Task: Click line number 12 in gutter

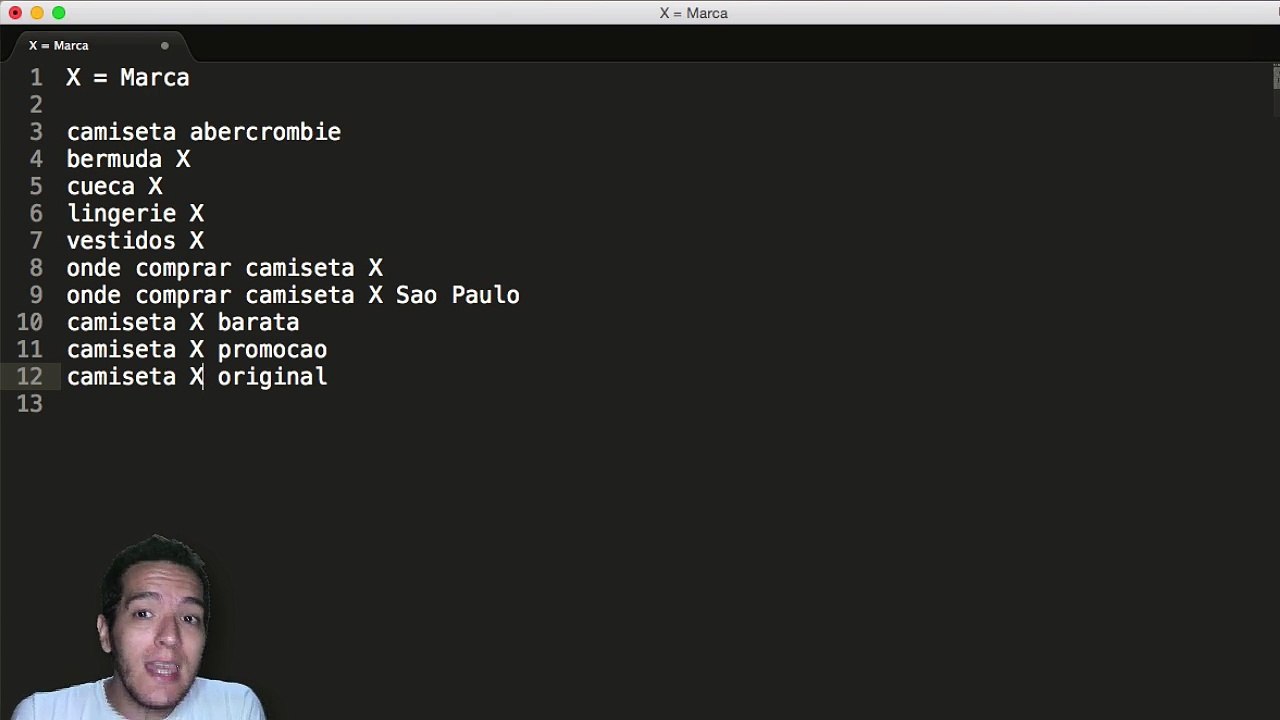Action: [x=29, y=377]
